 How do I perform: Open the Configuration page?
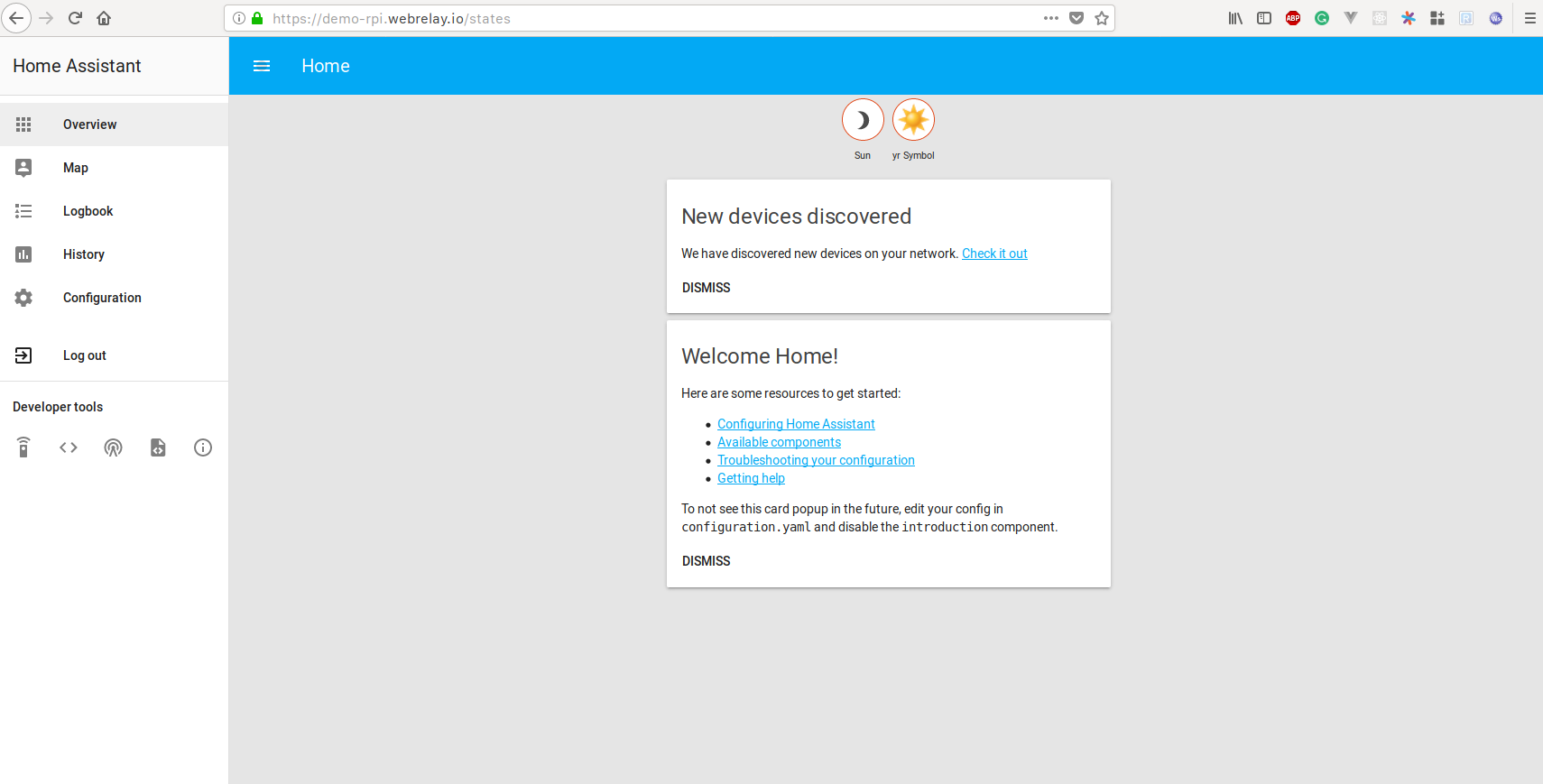(x=114, y=298)
